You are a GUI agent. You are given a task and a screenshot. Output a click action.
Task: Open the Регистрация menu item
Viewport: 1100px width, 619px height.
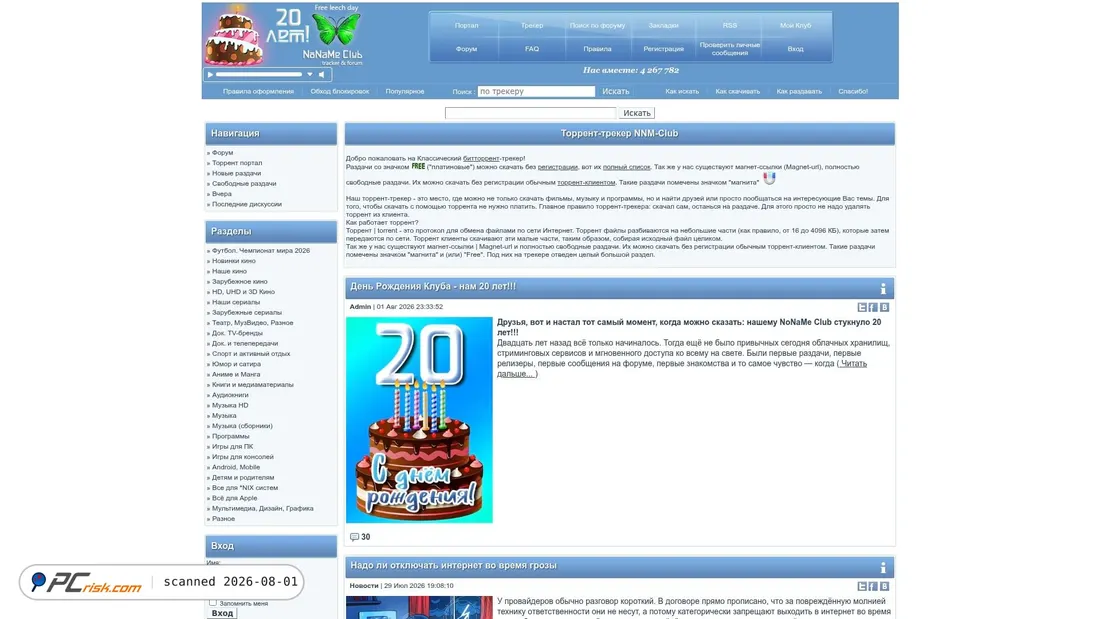click(x=663, y=49)
